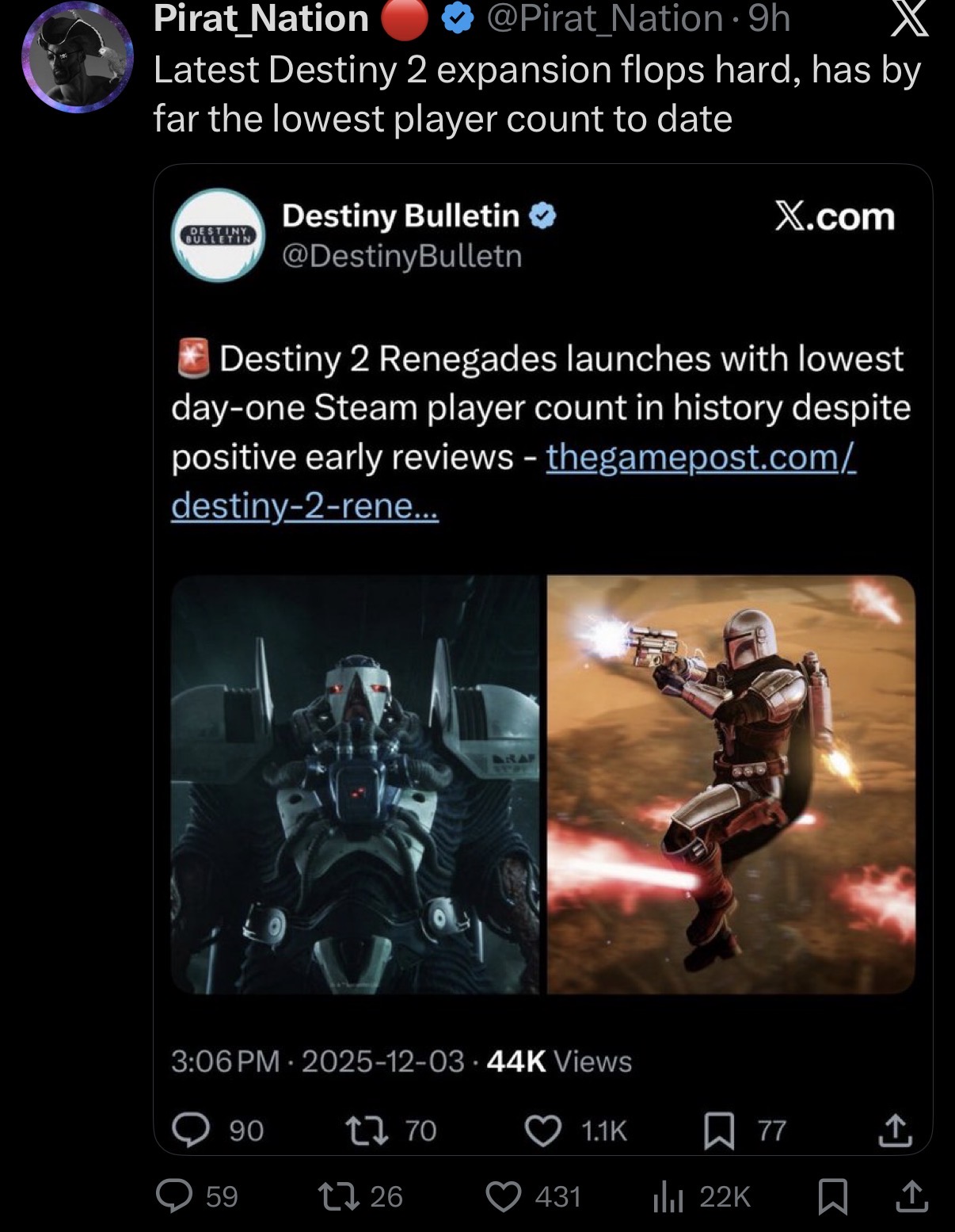Viewport: 955px width, 1232px height.
Task: Open the @DestinyBulletn handle
Action: coord(402,256)
